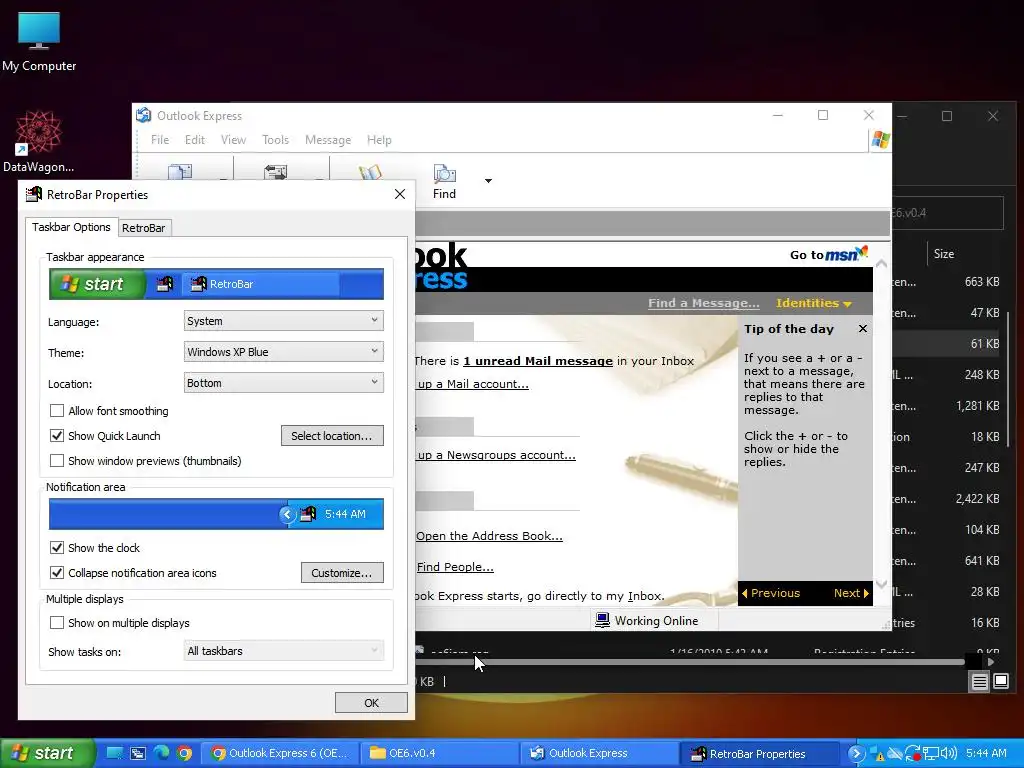The image size is (1024, 768).
Task: Click the switch windows quick launch icon
Action: pos(138,753)
